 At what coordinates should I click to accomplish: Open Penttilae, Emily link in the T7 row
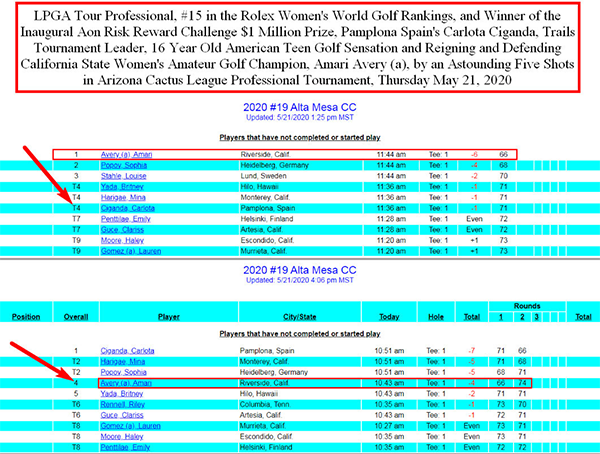pyautogui.click(x=126, y=219)
